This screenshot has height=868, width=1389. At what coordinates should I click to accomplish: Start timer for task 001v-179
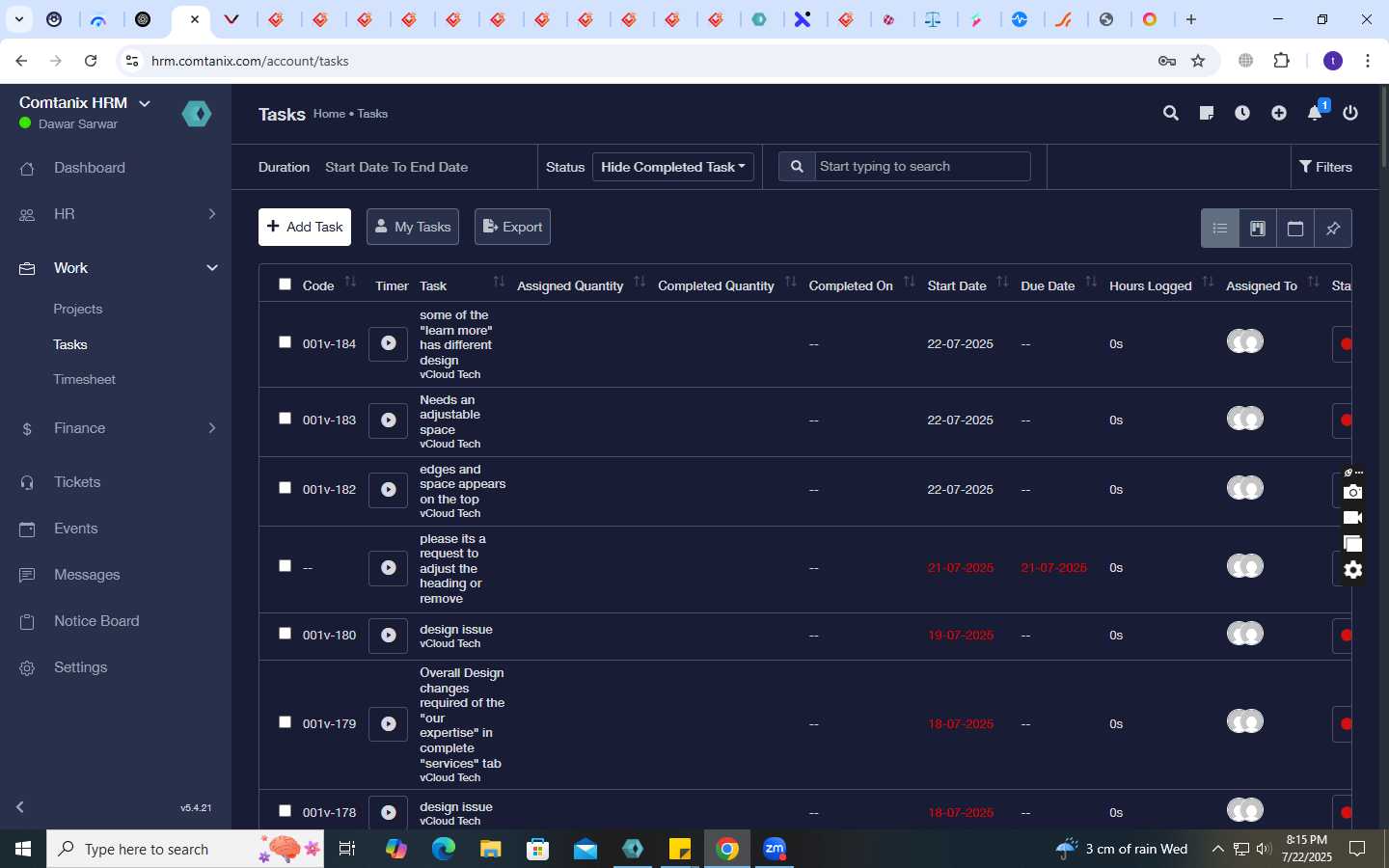389,723
